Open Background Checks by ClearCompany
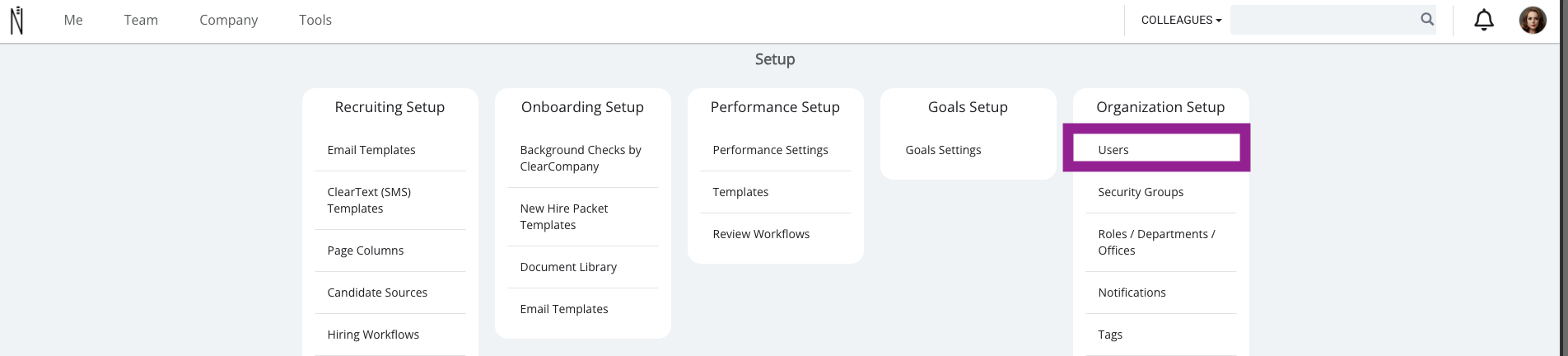Screen dimensions: 1568x356 pyautogui.click(x=581, y=158)
